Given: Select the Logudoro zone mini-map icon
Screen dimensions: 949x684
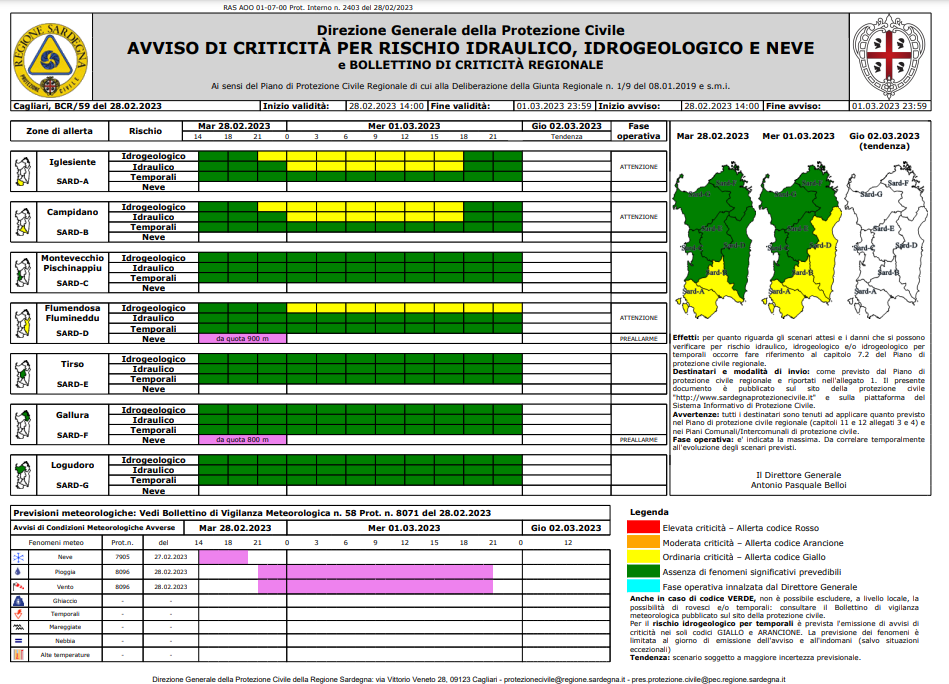Looking at the screenshot, I should coord(23,475).
